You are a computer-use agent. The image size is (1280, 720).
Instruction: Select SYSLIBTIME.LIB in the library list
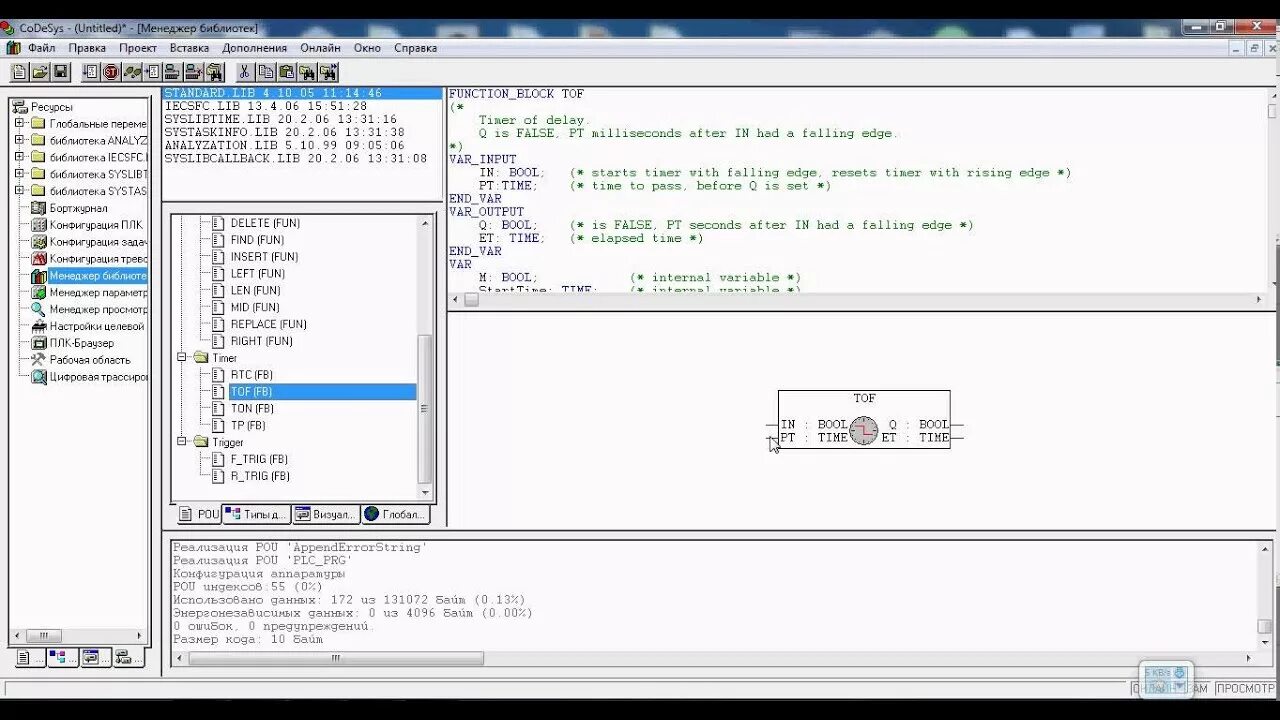pos(302,119)
